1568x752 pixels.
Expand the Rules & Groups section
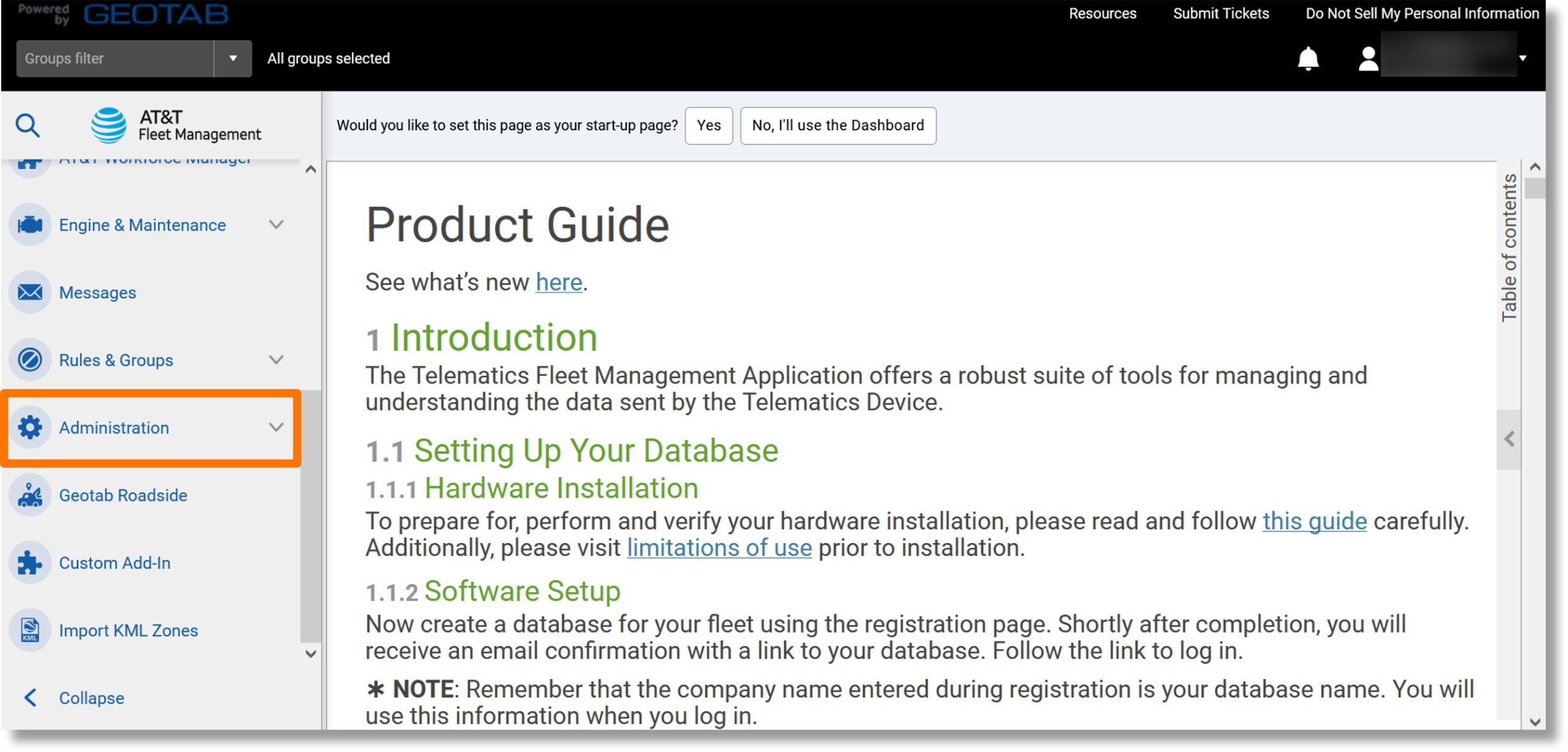coord(277,359)
